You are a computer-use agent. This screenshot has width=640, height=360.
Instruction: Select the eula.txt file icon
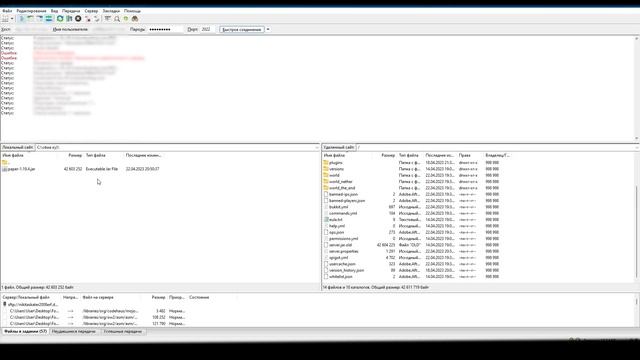[x=326, y=220]
